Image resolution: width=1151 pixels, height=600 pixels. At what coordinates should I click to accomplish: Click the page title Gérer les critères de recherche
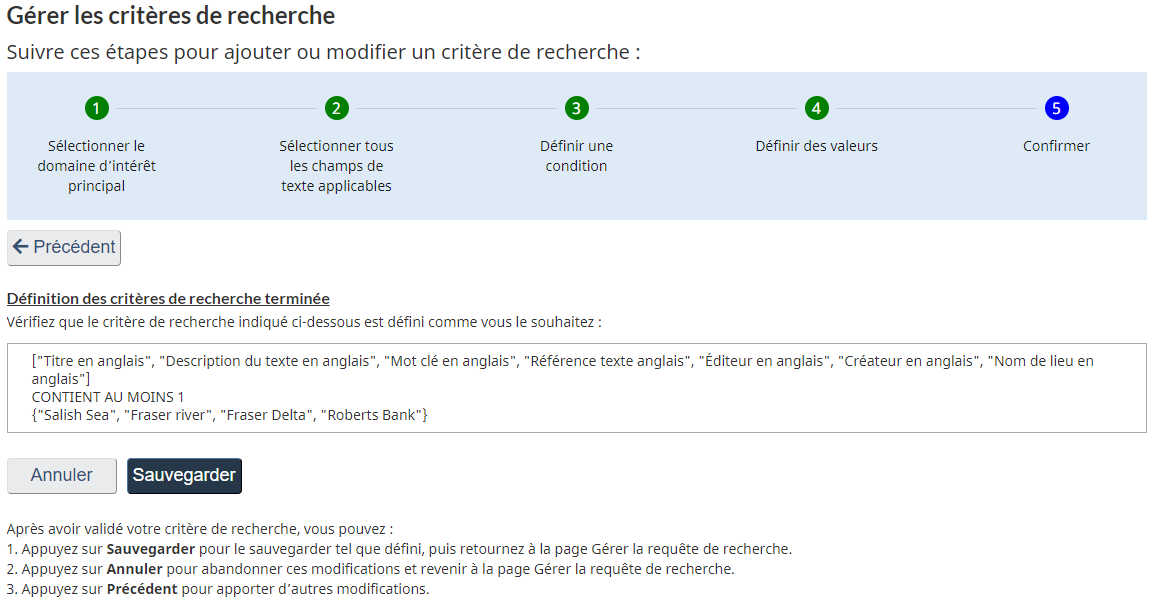pos(170,16)
